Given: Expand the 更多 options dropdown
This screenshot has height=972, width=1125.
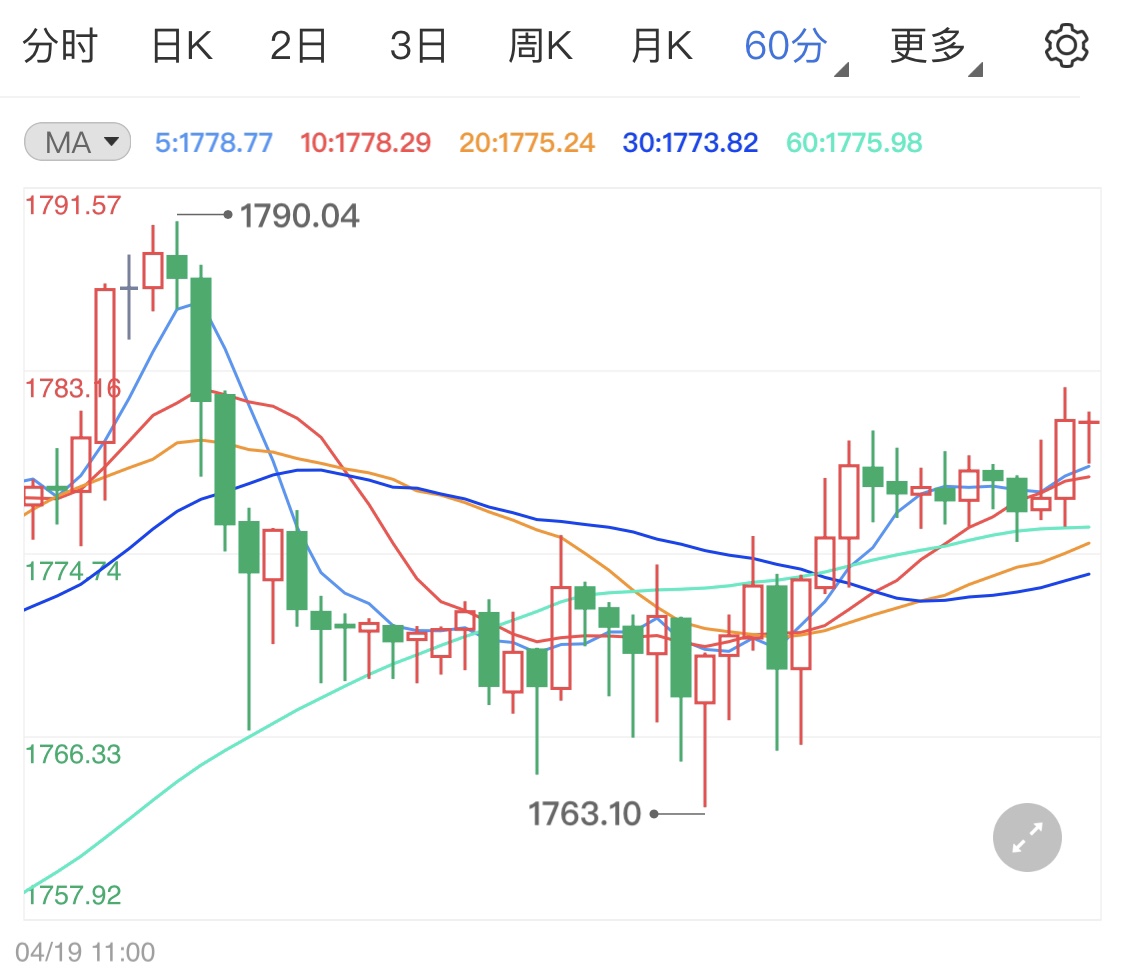Looking at the screenshot, I should pos(936,49).
